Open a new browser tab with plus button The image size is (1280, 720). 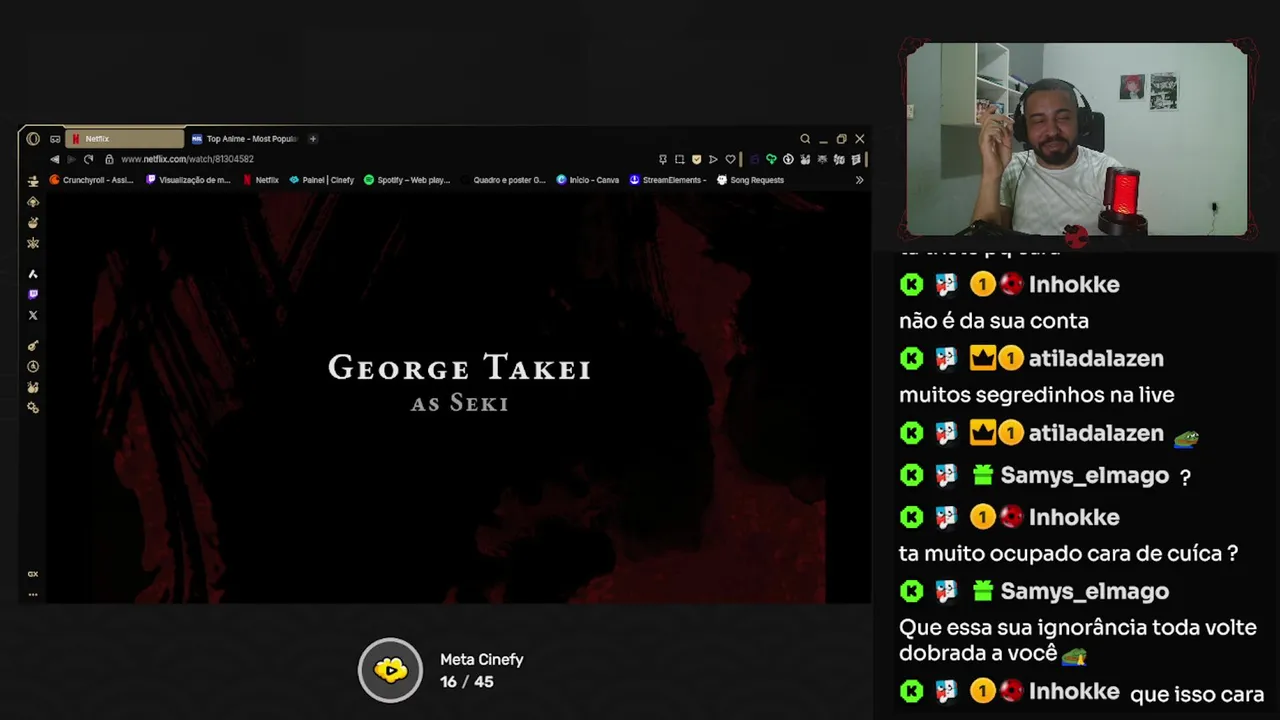pos(313,139)
